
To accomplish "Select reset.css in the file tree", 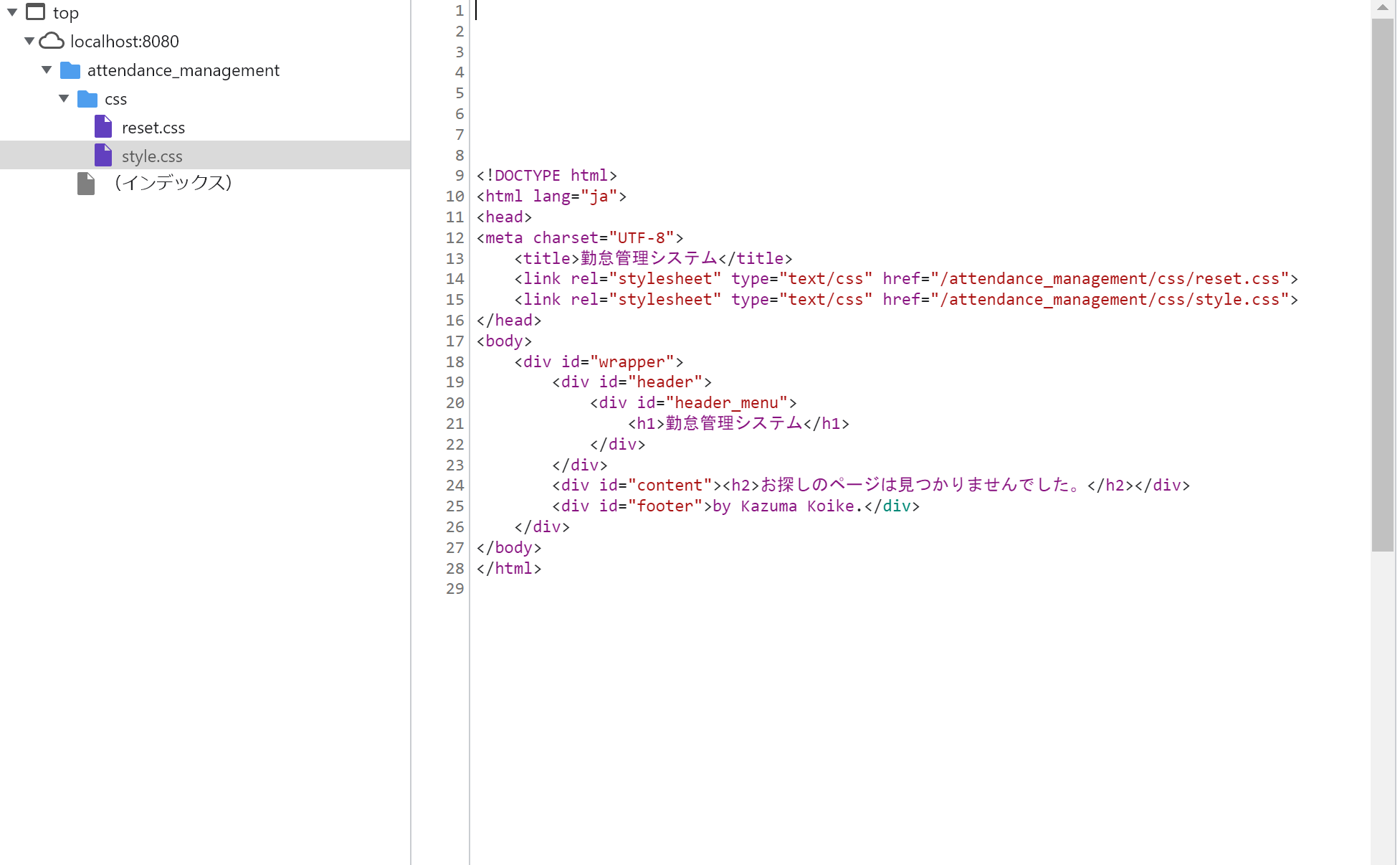I will (153, 126).
